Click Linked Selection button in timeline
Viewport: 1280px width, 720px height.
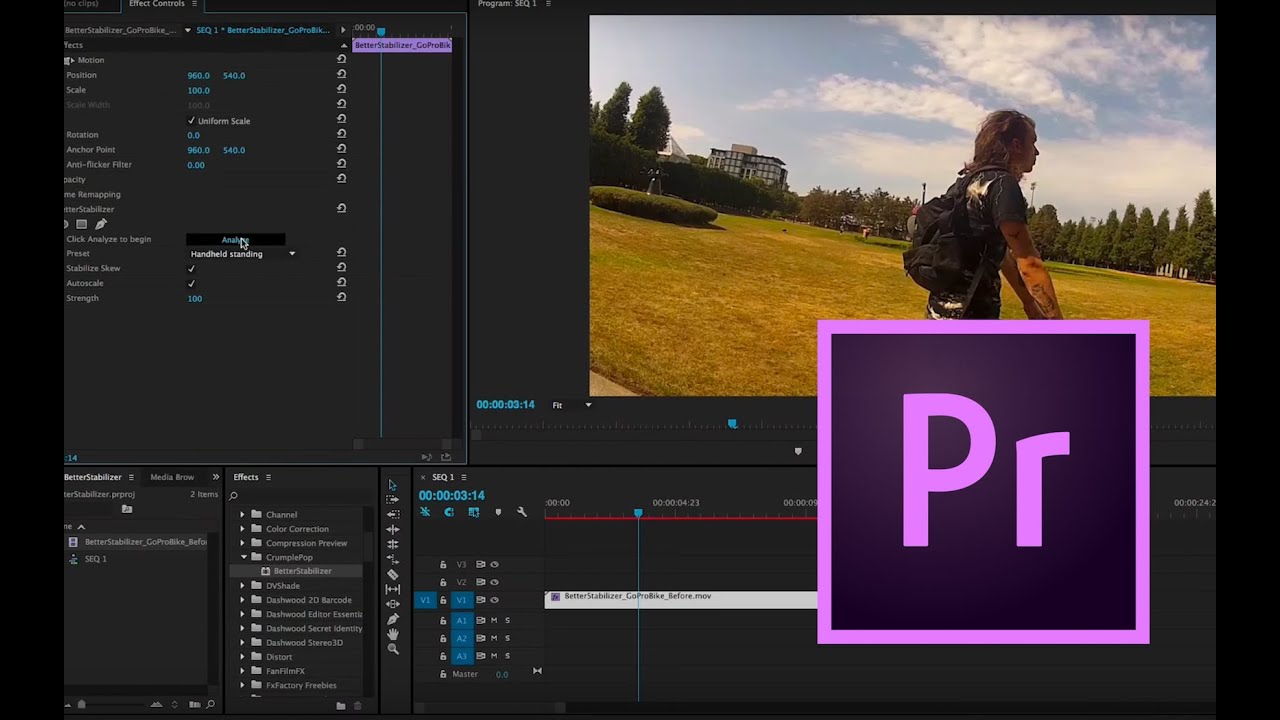coord(473,512)
